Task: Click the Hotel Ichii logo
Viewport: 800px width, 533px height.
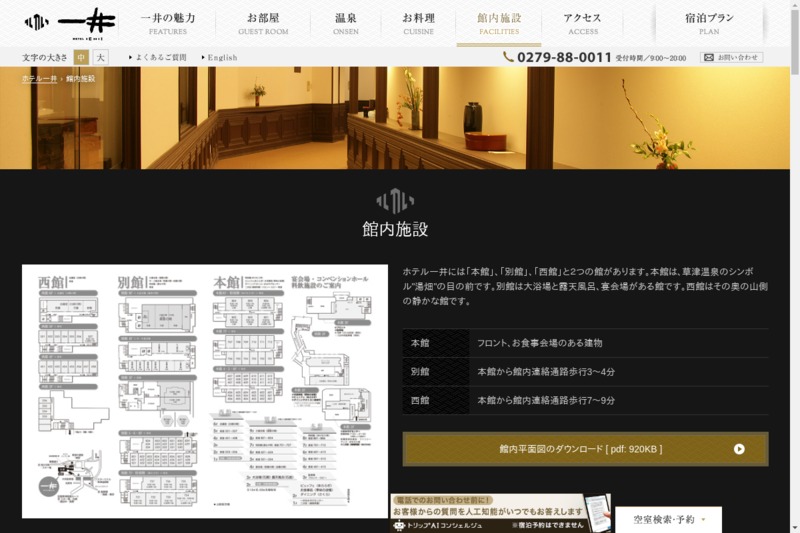Action: click(x=70, y=23)
